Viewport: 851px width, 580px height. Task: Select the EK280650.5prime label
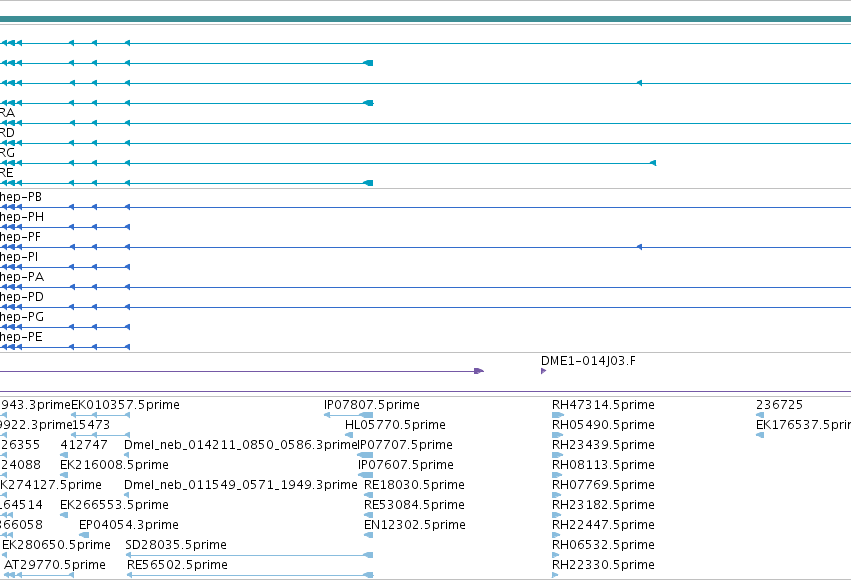(x=56, y=545)
